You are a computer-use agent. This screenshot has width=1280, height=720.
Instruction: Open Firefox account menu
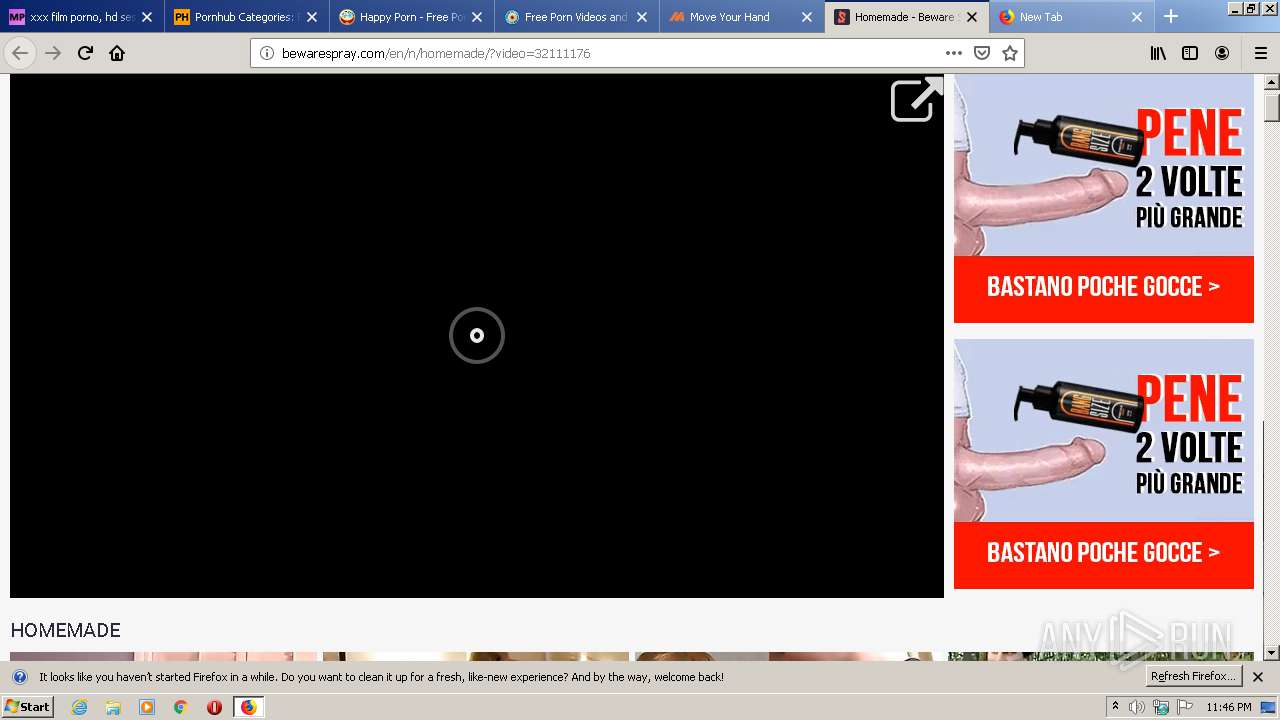(x=1222, y=53)
